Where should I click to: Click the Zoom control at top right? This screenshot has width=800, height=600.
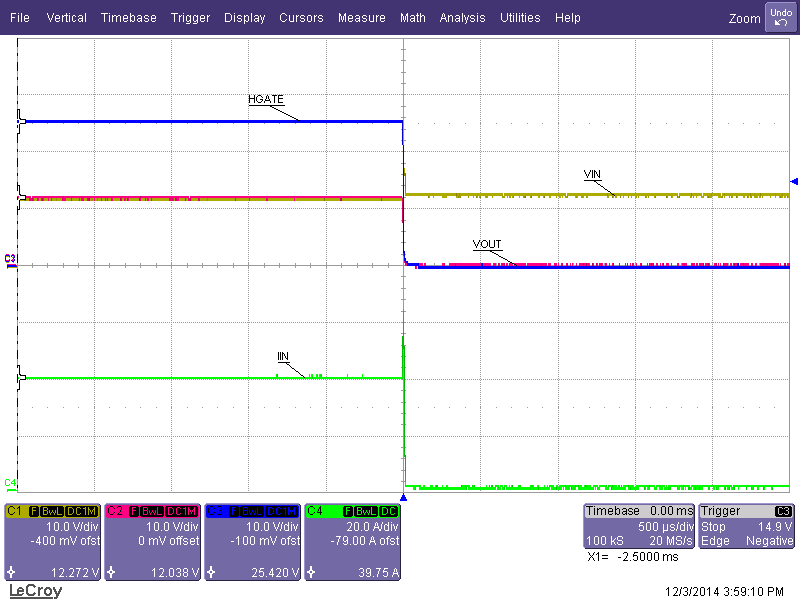(x=744, y=18)
